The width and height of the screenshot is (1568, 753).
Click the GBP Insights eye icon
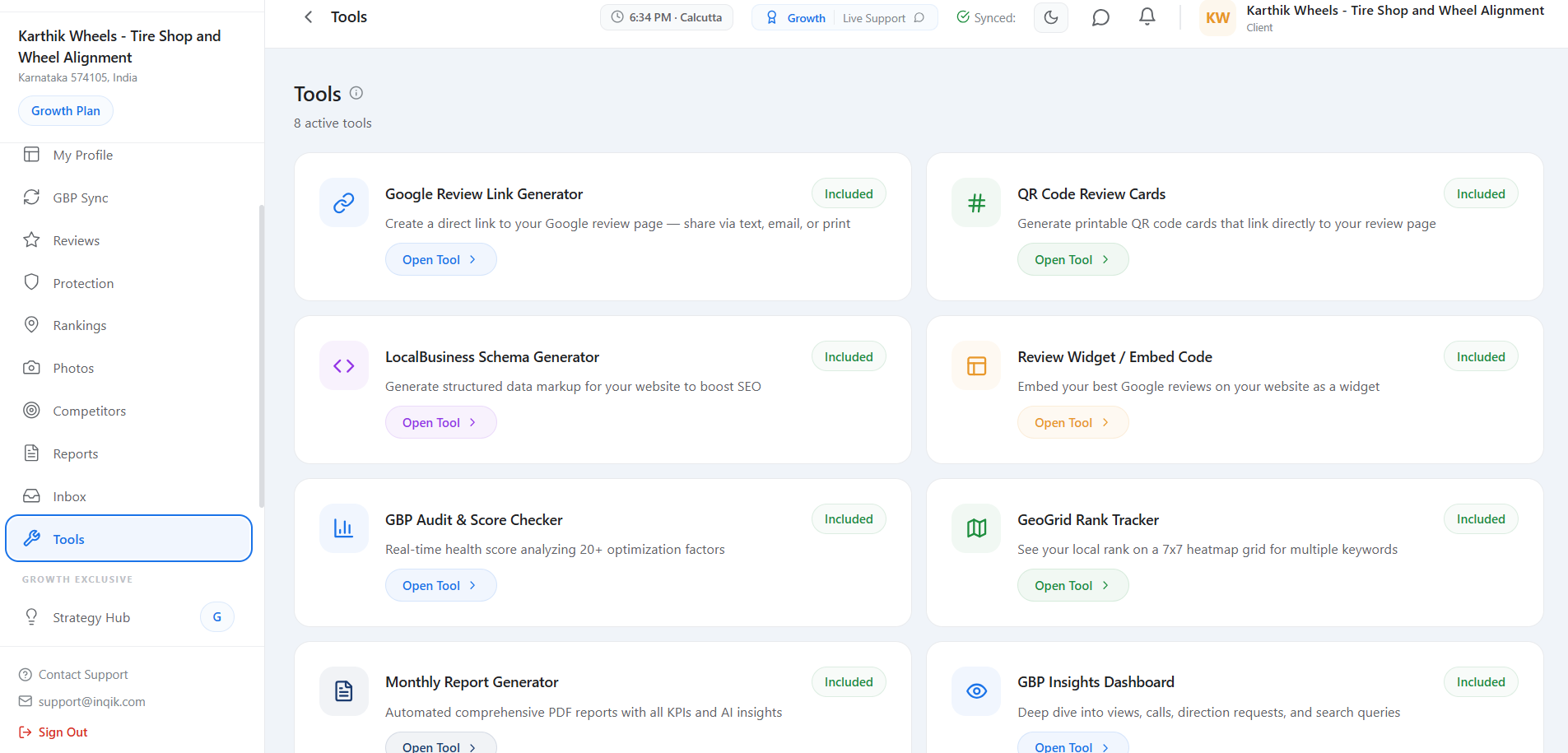[976, 691]
